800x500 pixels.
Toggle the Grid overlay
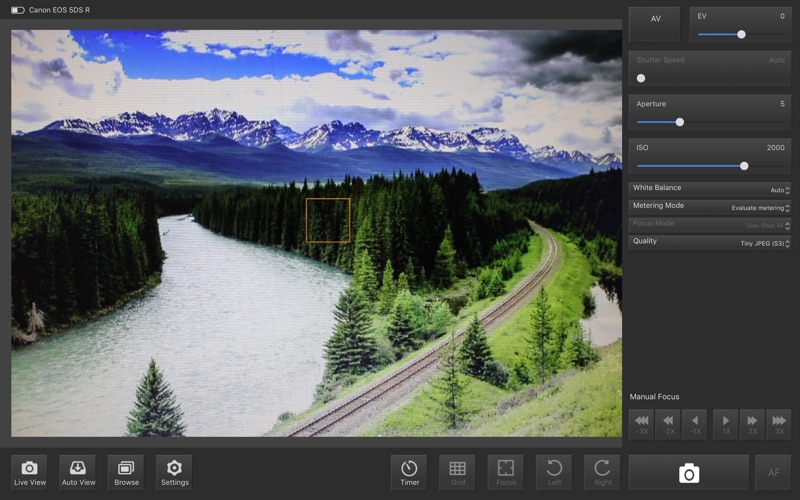point(458,473)
